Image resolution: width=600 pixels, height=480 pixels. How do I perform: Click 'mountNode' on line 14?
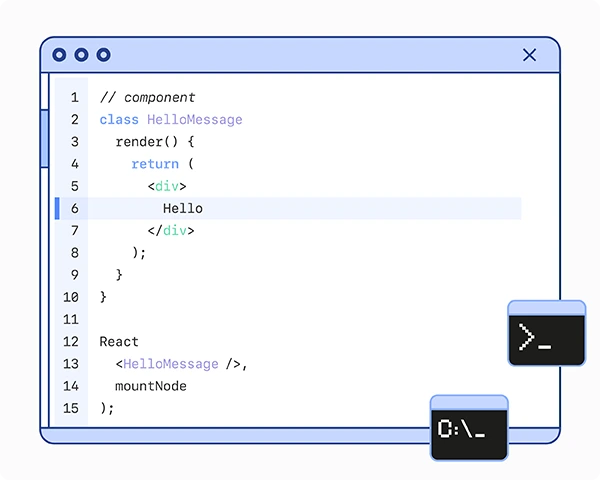click(151, 386)
